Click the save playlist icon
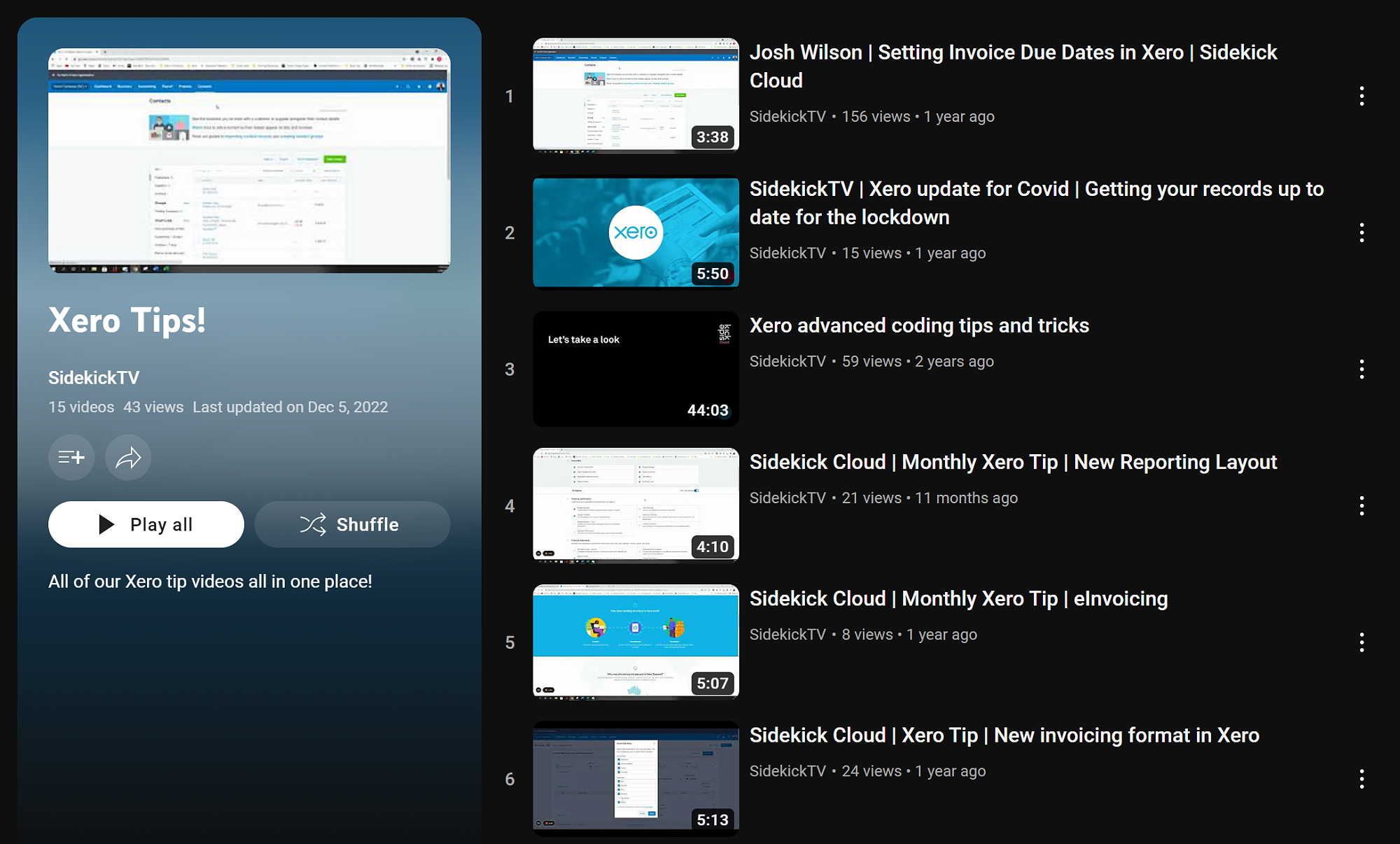Image resolution: width=1400 pixels, height=844 pixels. pos(71,458)
